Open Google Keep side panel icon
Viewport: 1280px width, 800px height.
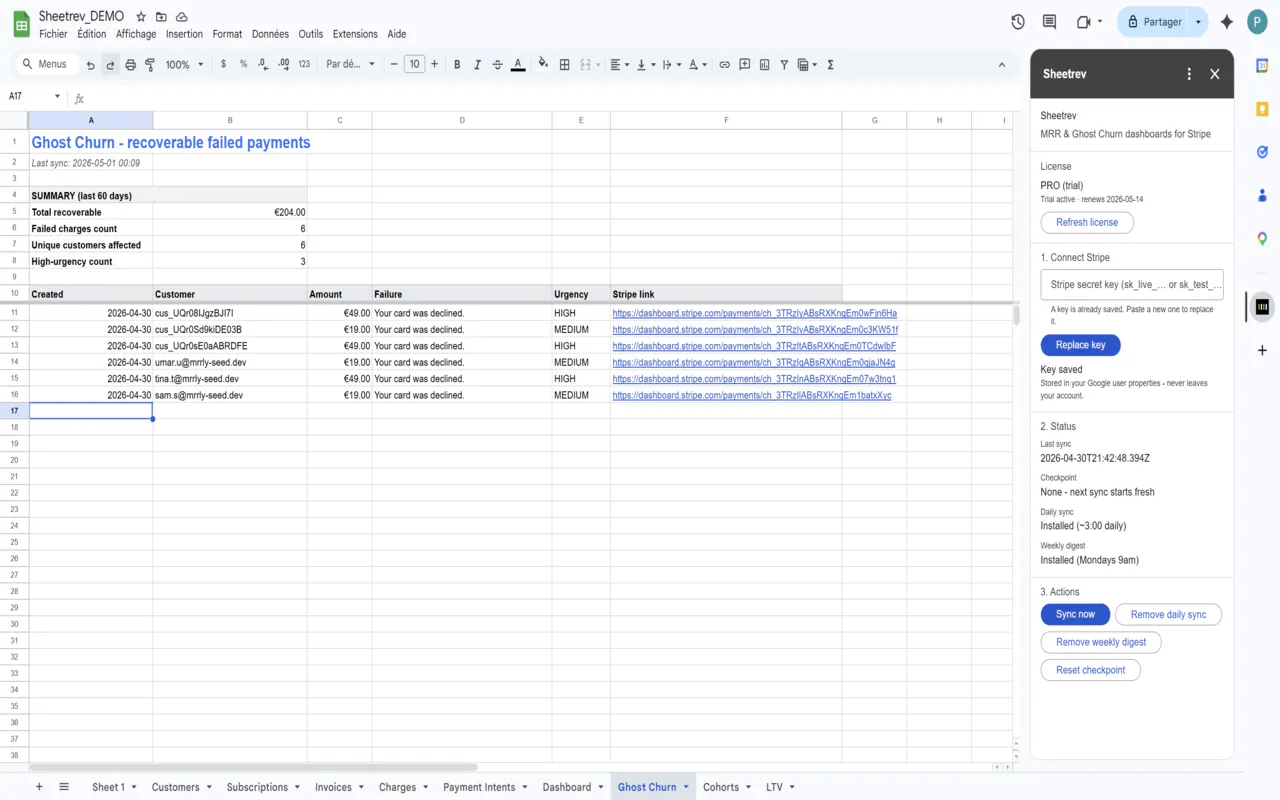[x=1262, y=109]
